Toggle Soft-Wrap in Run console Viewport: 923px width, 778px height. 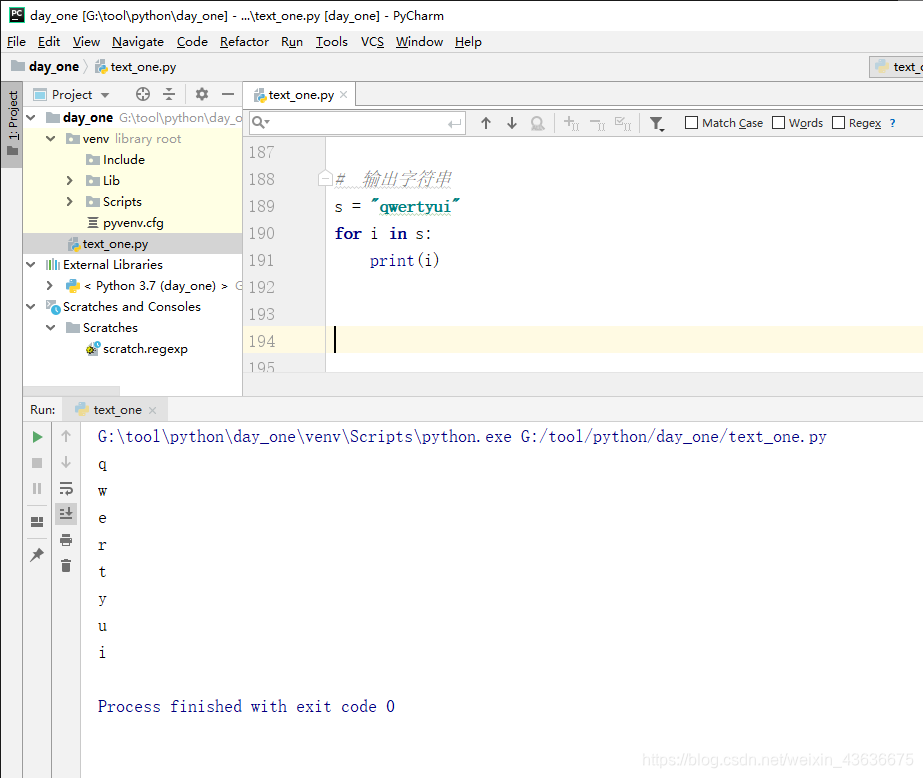(x=66, y=488)
